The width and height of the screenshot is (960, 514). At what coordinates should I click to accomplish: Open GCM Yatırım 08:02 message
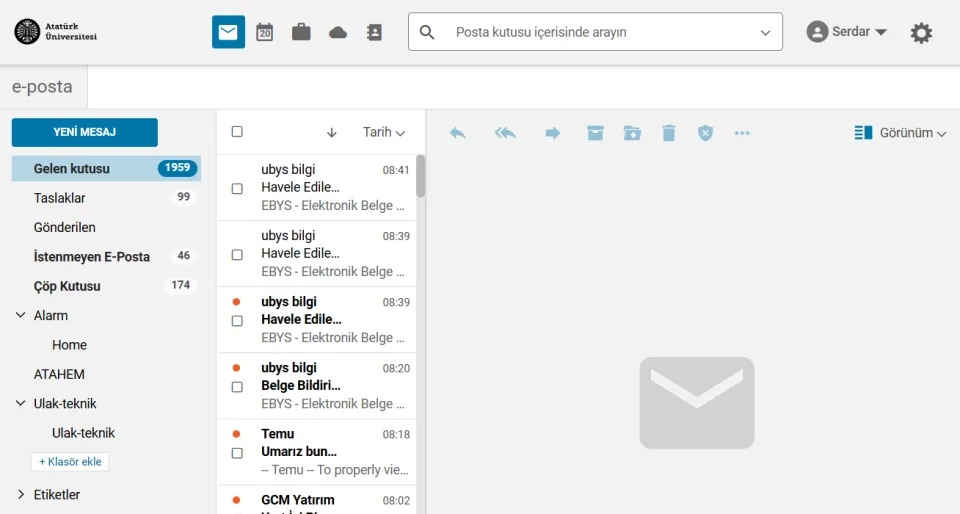tap(317, 502)
